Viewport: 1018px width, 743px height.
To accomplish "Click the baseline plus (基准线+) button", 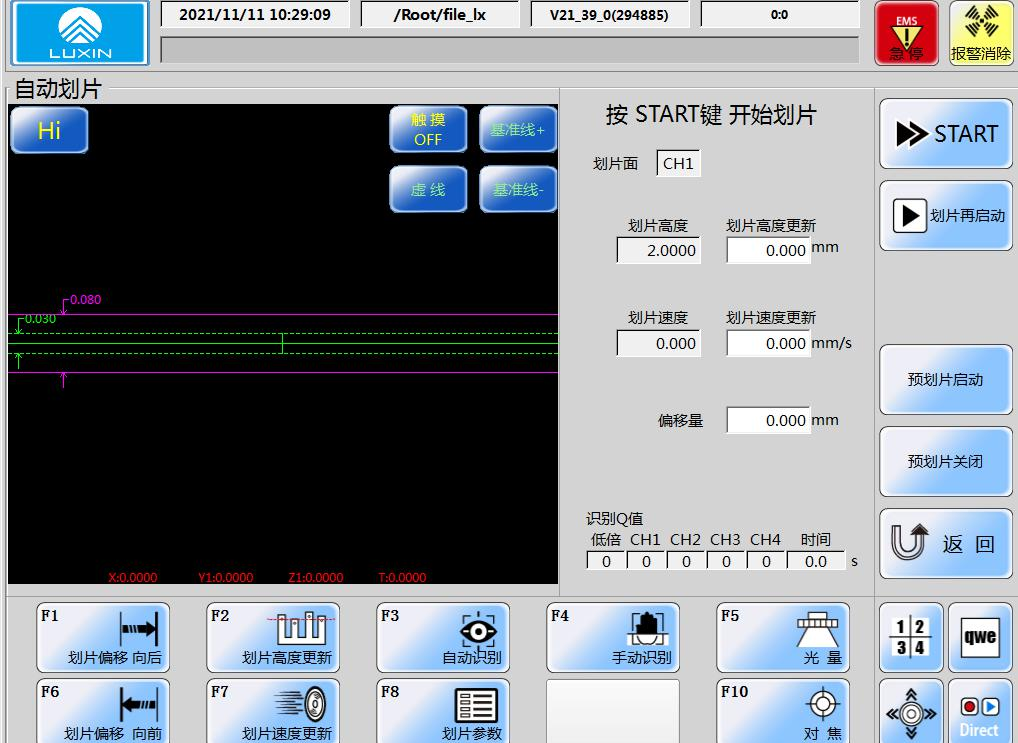I will (518, 130).
